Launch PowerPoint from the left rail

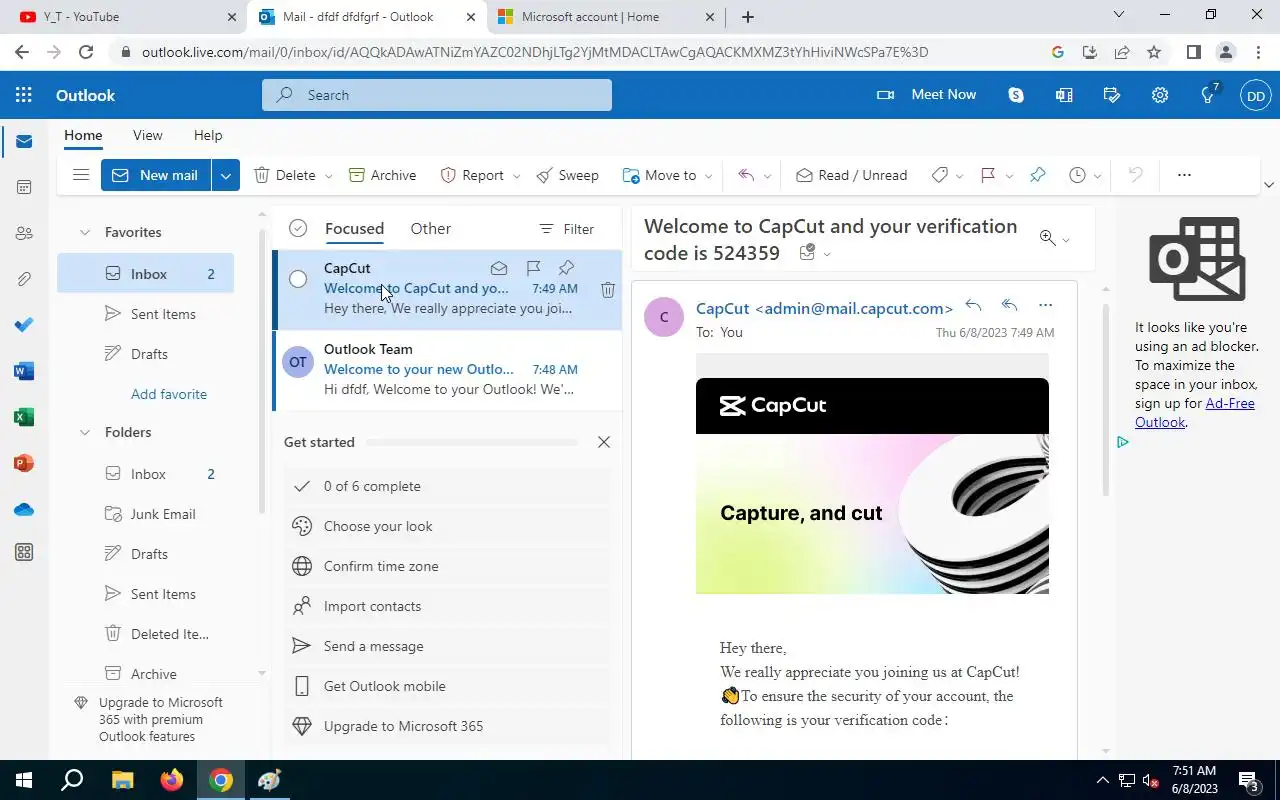pos(24,463)
